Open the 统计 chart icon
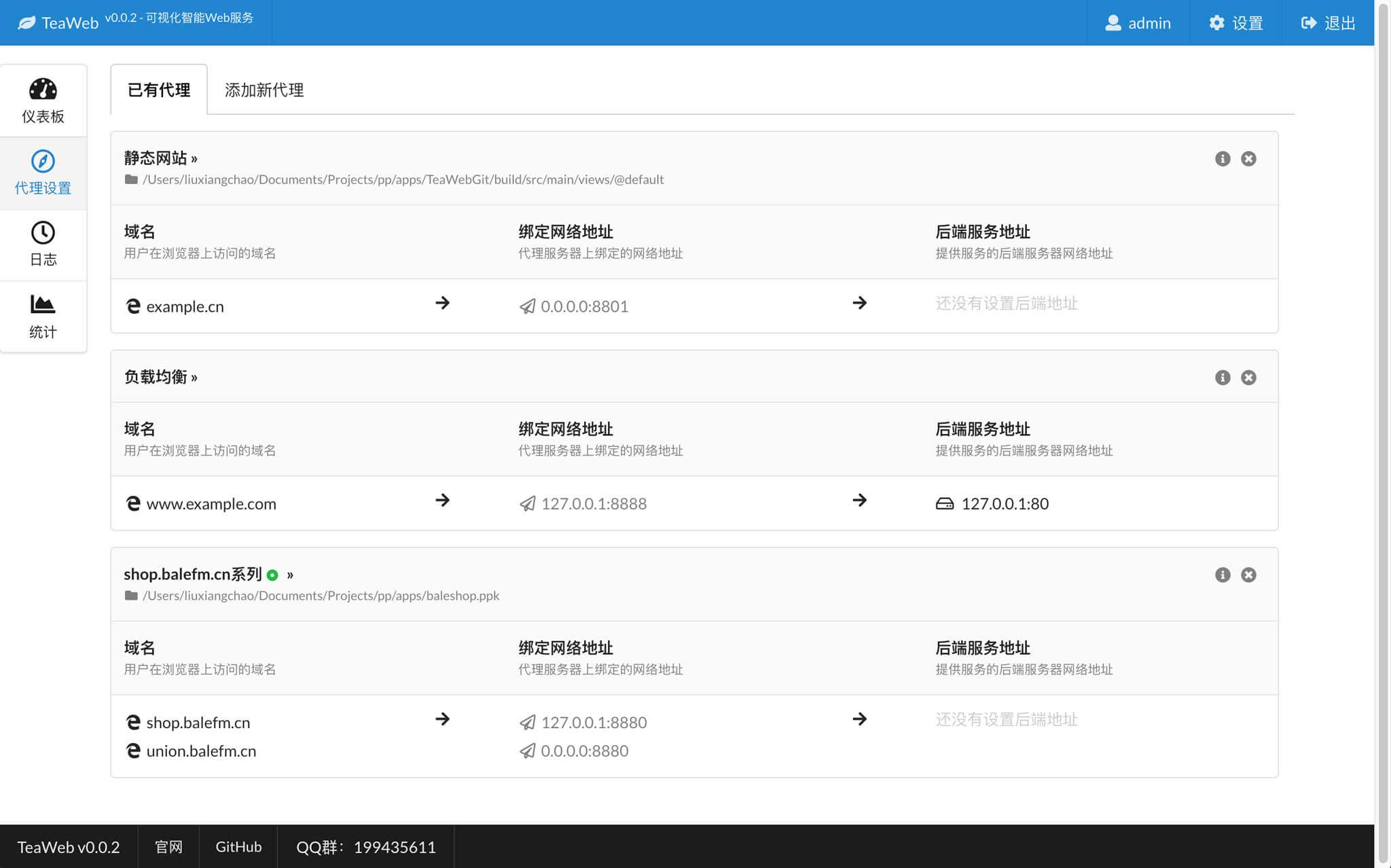 coord(43,304)
